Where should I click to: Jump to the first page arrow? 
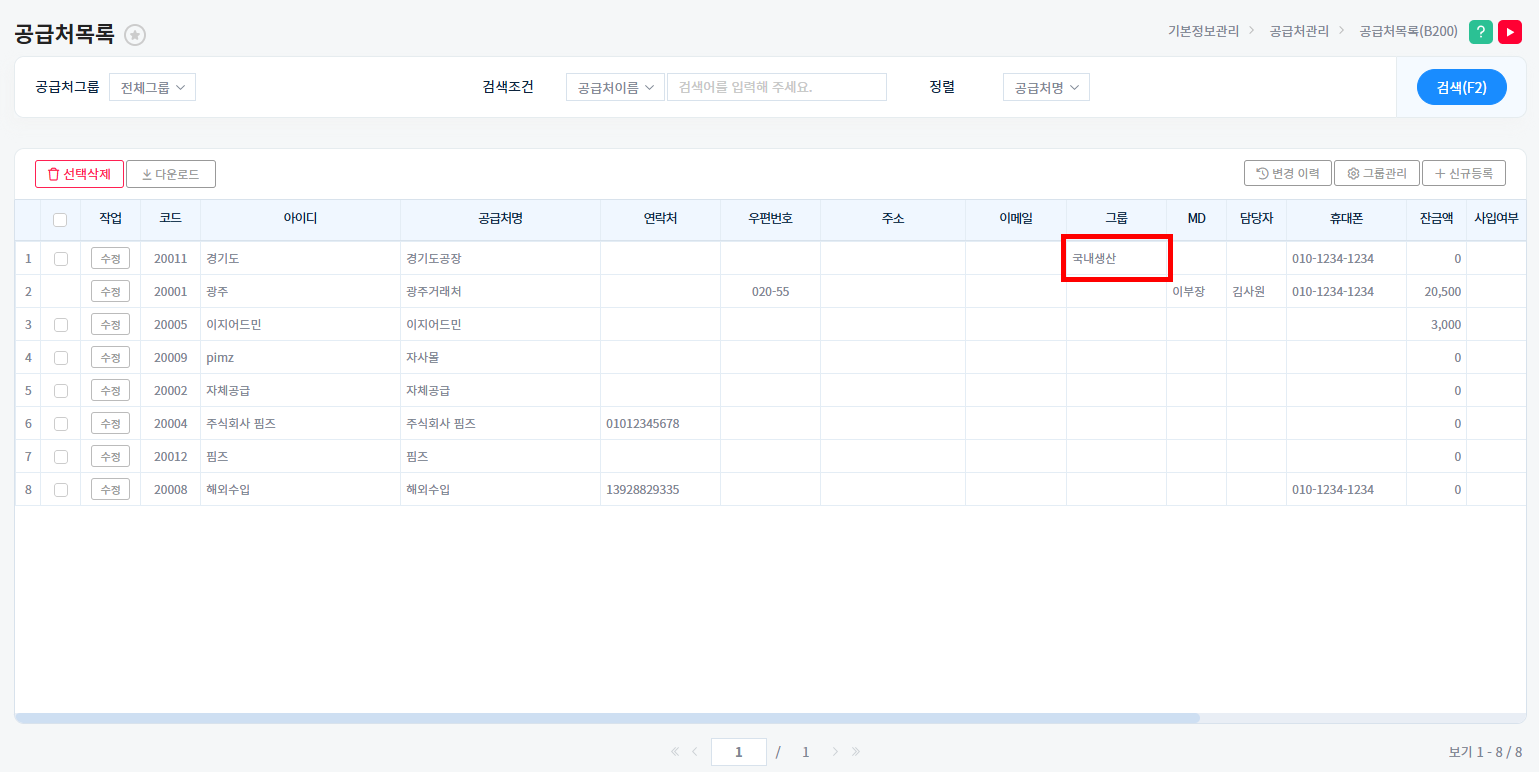point(674,752)
